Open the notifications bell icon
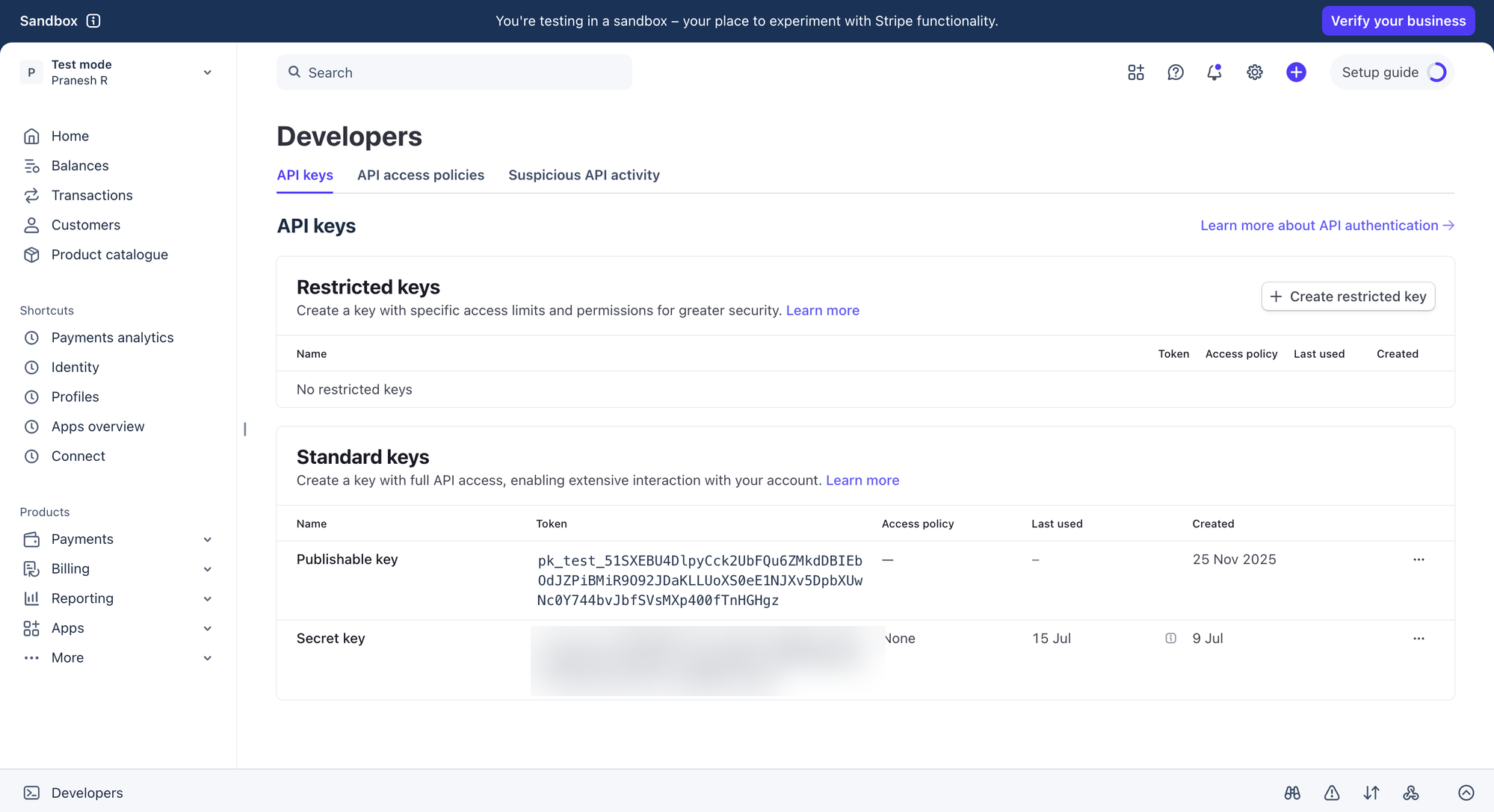 point(1214,72)
